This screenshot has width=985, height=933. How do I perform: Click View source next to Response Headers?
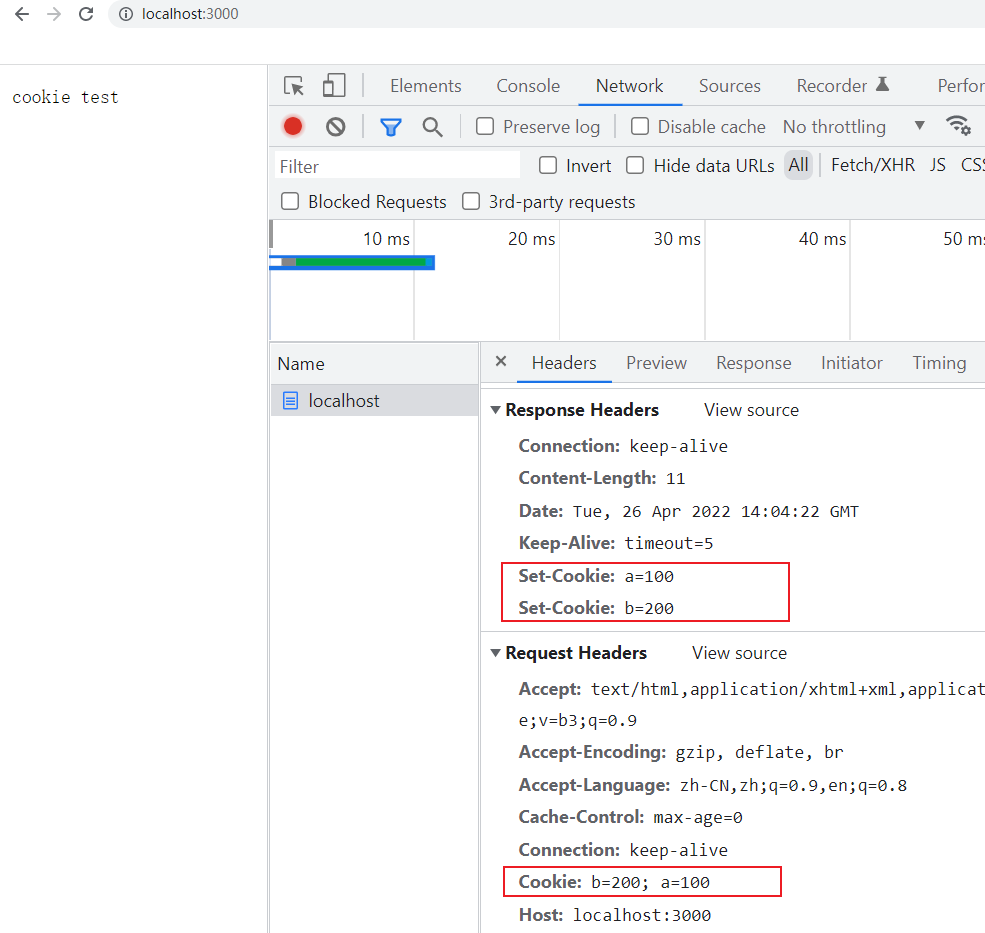751,409
